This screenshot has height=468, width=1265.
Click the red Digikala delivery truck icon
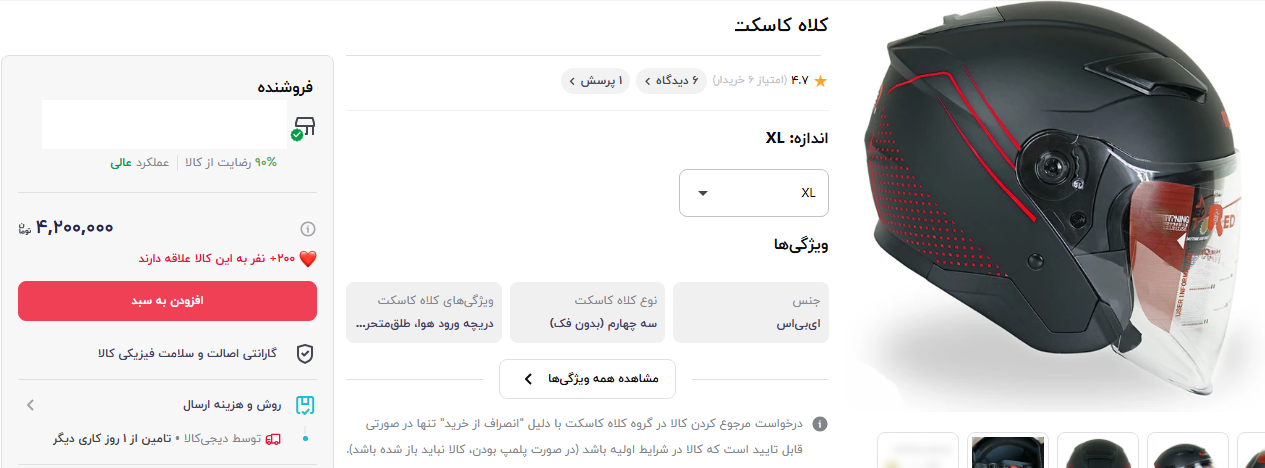tap(273, 439)
